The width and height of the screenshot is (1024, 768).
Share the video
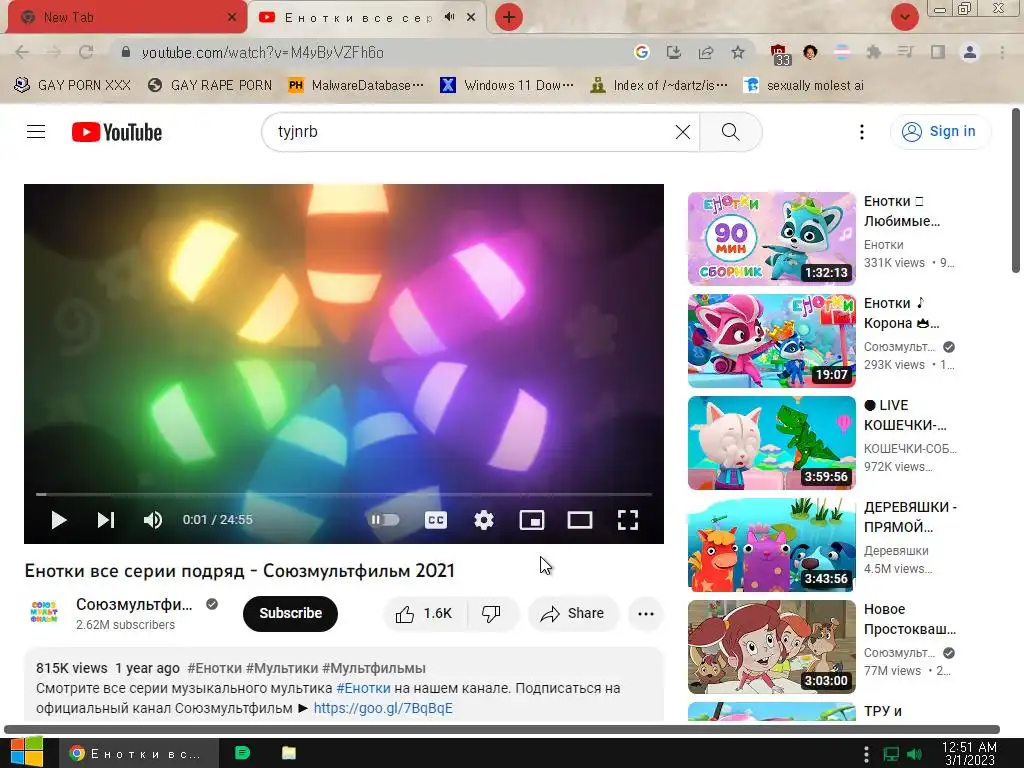[573, 613]
